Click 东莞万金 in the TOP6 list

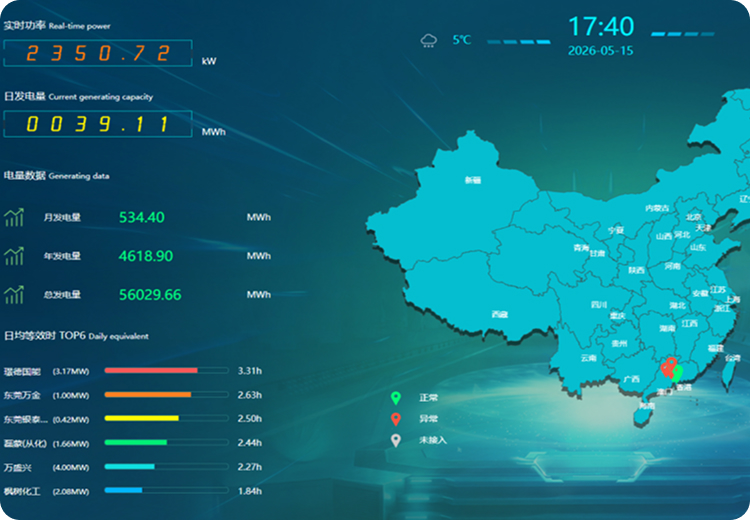(22, 396)
